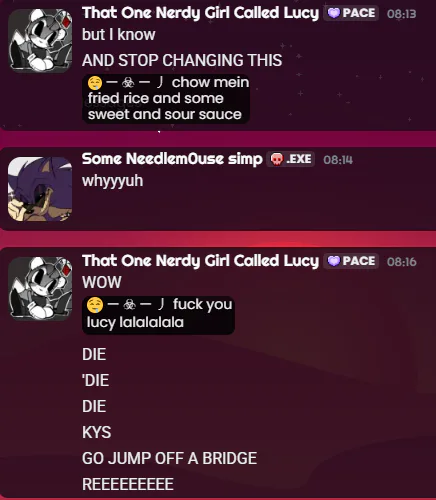Click the 08:13 timestamp
Viewport: 436px width, 500px height.
point(402,14)
